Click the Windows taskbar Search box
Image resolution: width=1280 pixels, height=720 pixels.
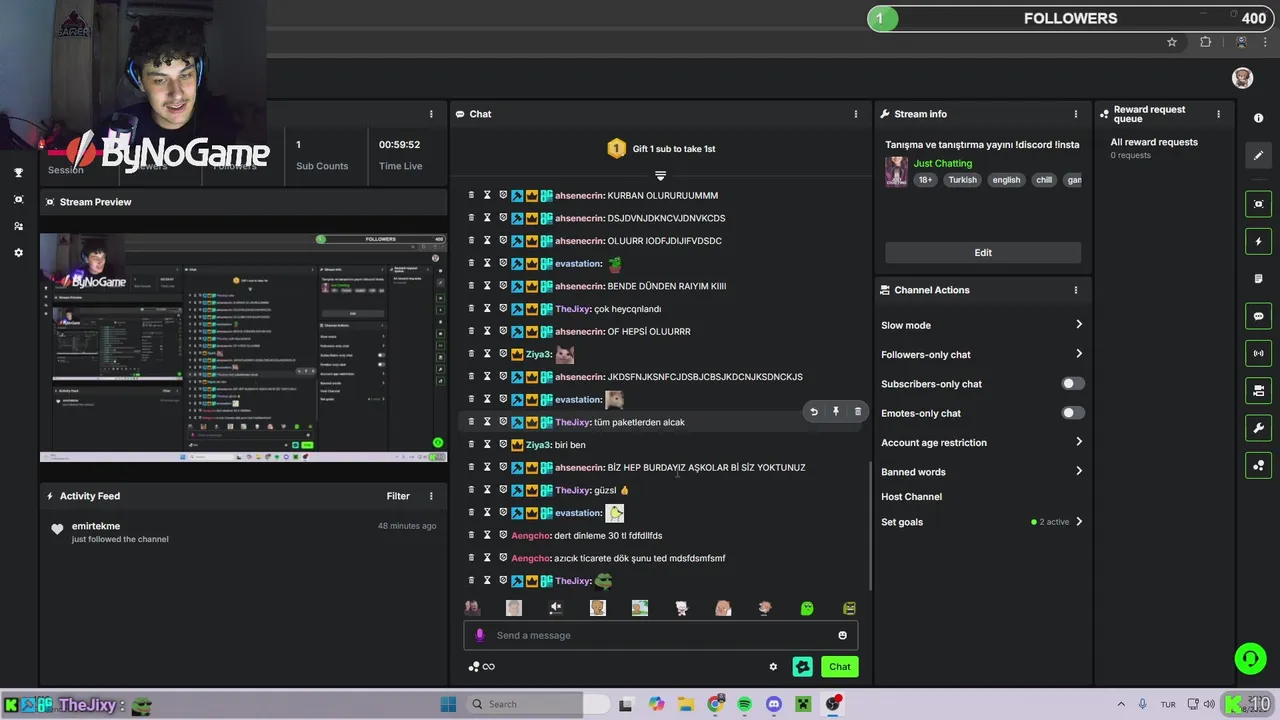click(538, 704)
